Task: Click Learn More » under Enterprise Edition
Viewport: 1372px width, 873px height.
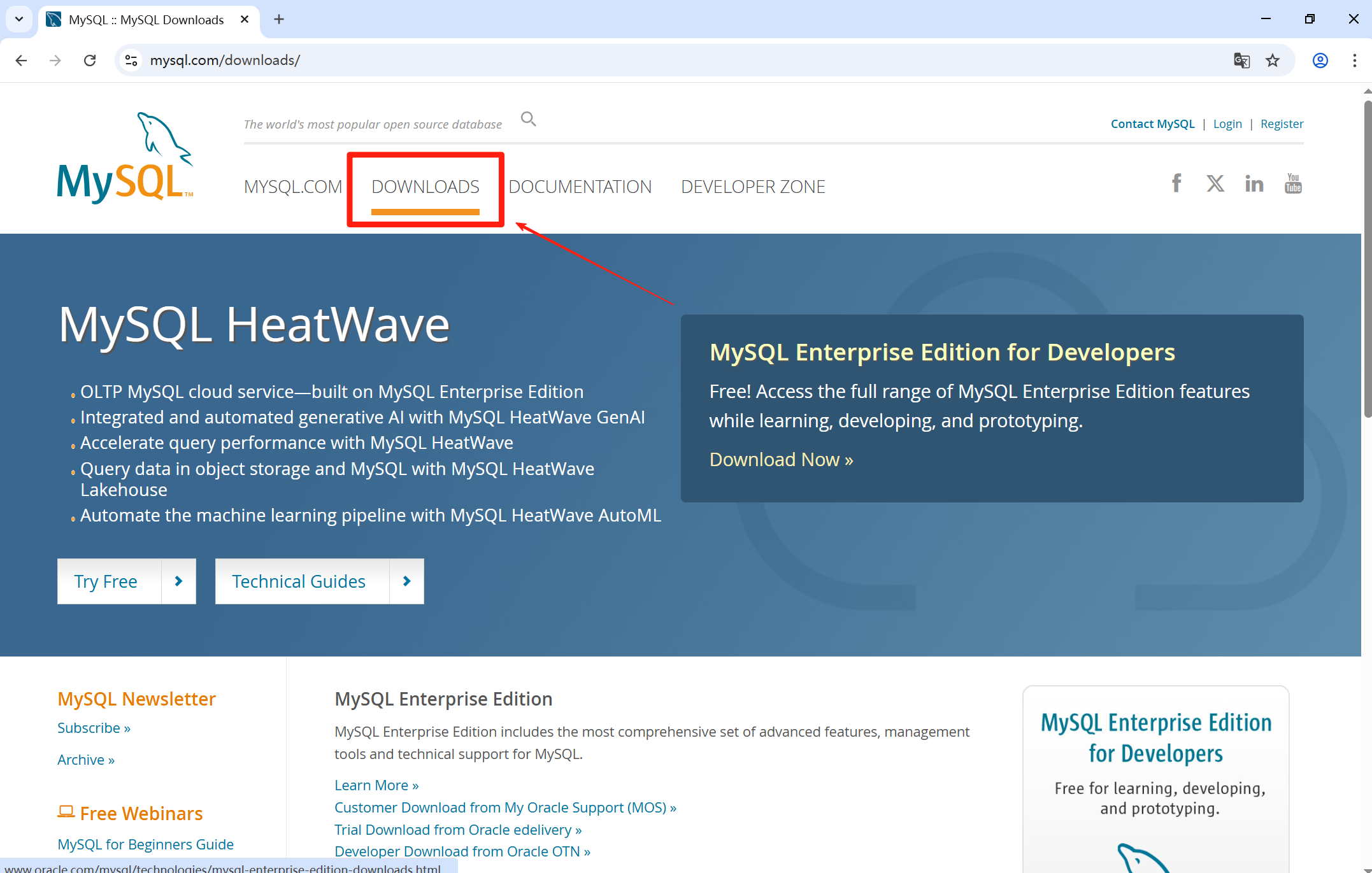Action: point(376,785)
